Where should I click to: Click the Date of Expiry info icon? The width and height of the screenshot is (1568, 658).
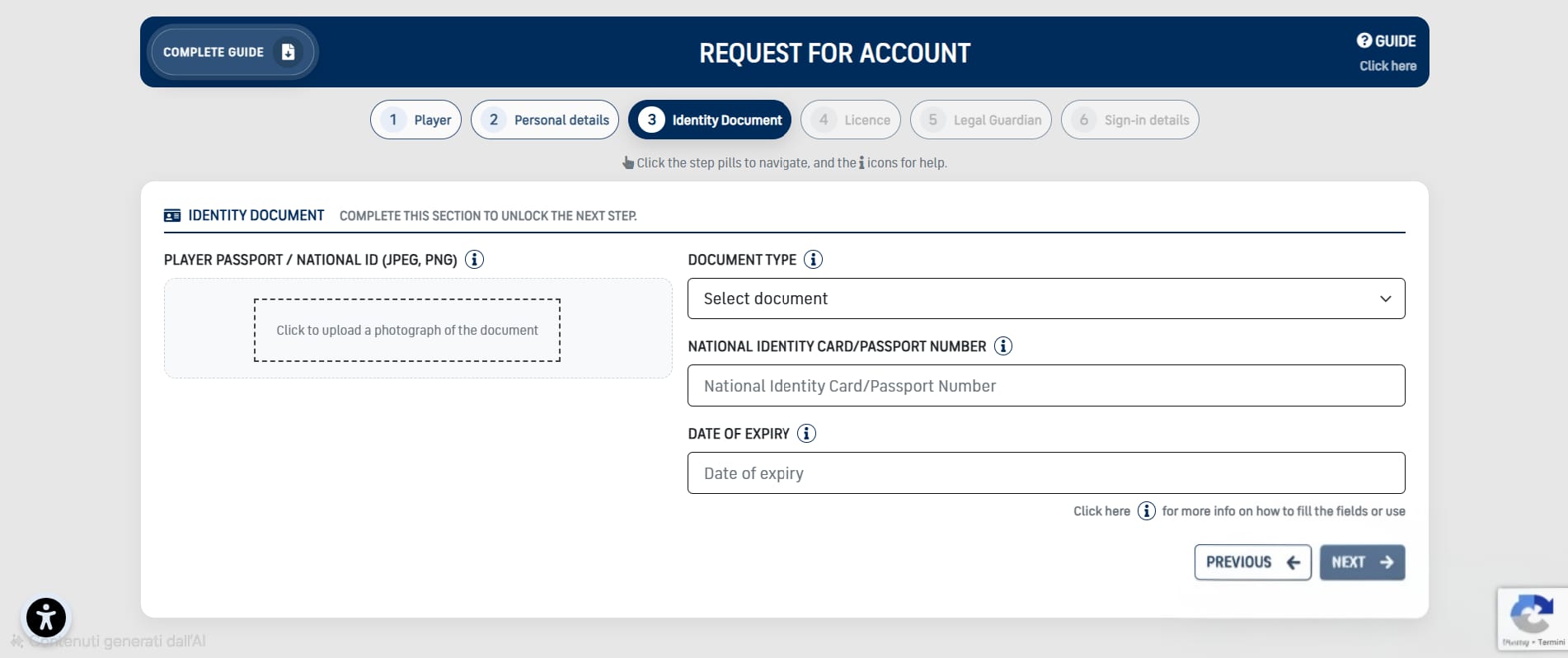806,434
